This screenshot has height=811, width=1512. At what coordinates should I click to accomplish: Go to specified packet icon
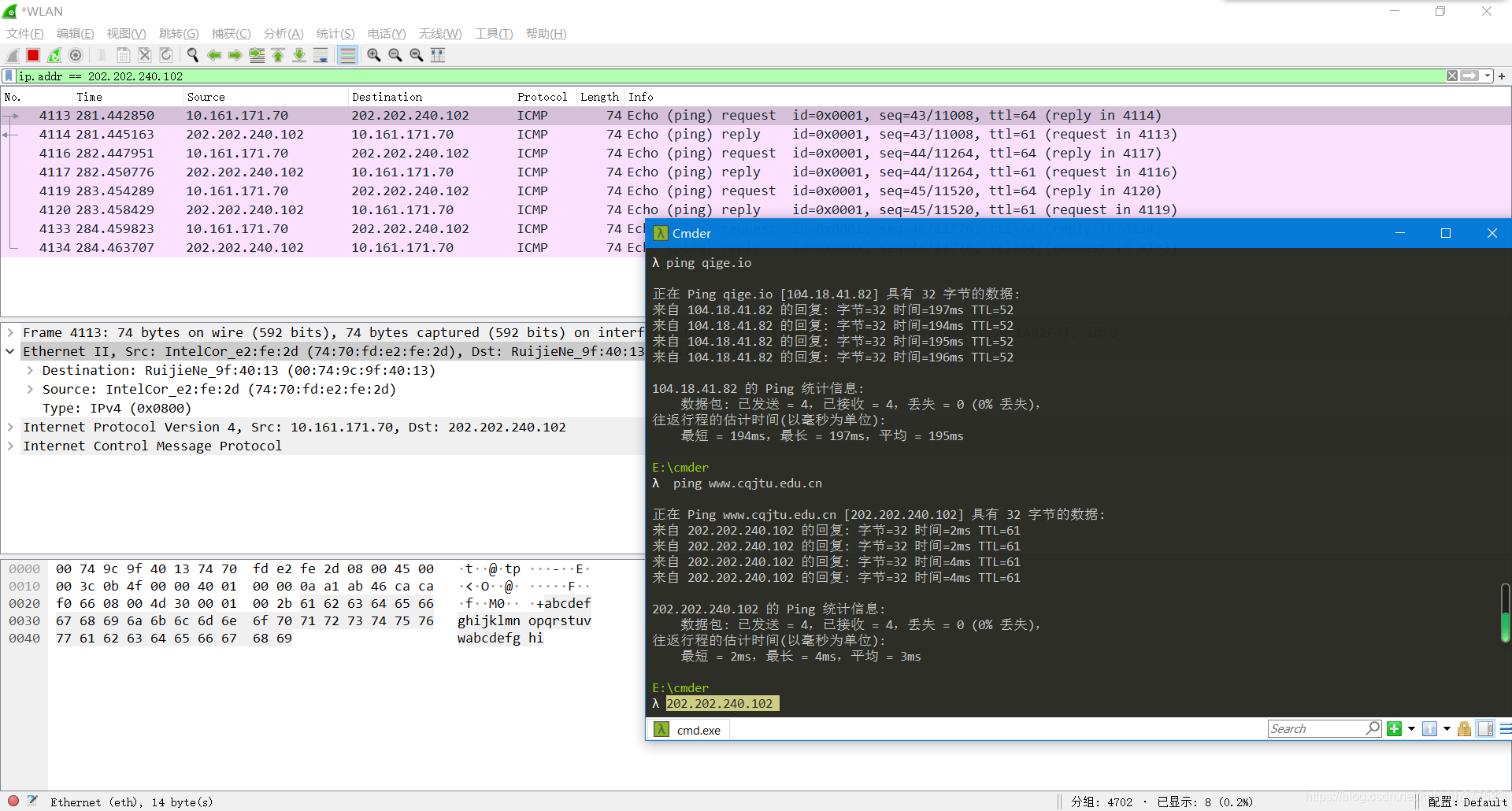pos(257,55)
